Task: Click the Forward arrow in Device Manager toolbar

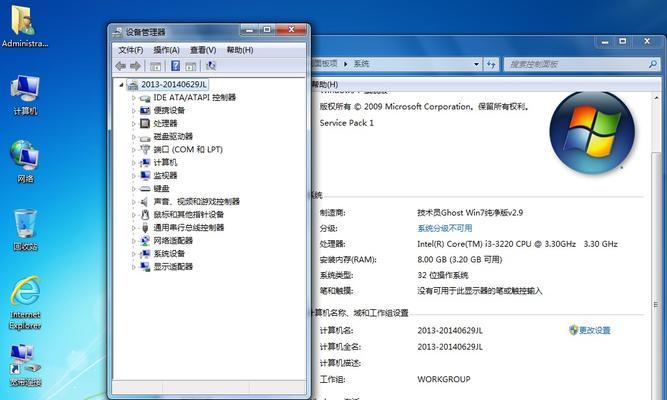Action: [135, 66]
